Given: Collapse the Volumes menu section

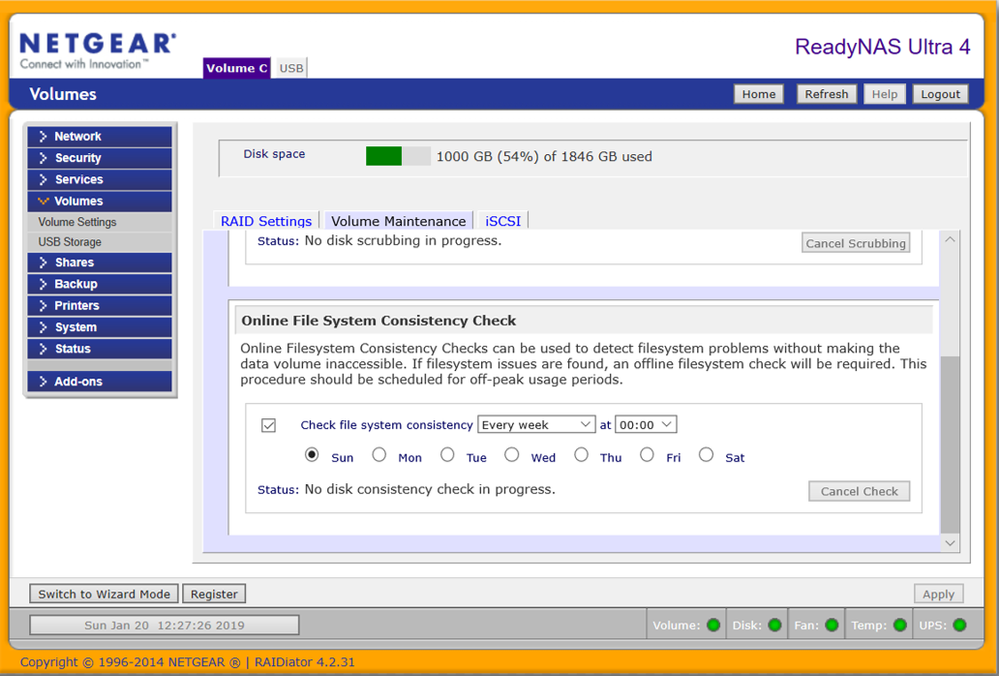Looking at the screenshot, I should 99,201.
